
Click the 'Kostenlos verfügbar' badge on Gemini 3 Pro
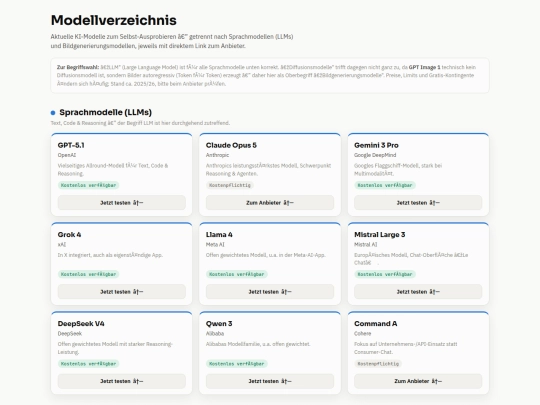[x=385, y=185]
